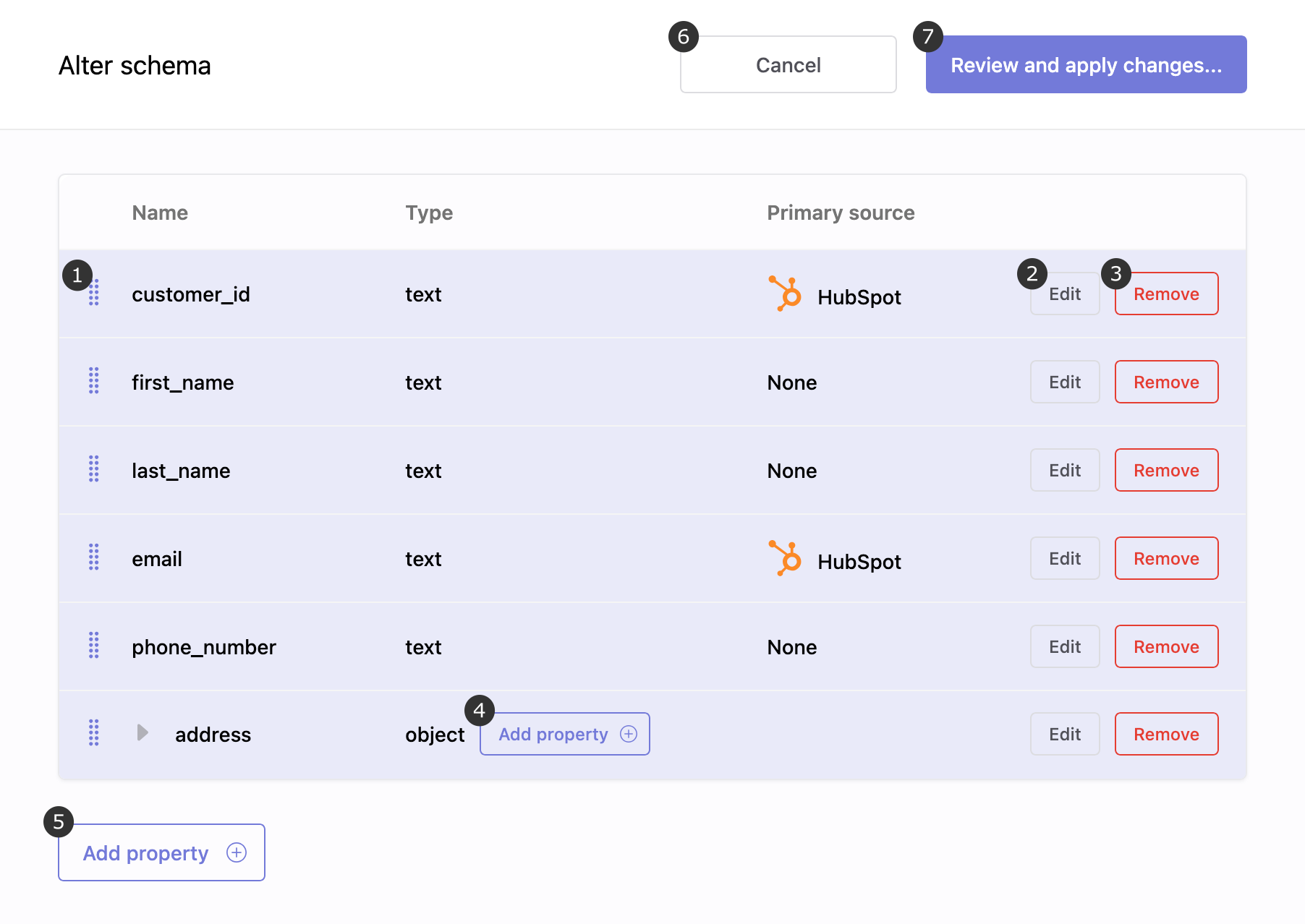Click the drag handle beside last_name
The width and height of the screenshot is (1305, 924).
tap(94, 469)
